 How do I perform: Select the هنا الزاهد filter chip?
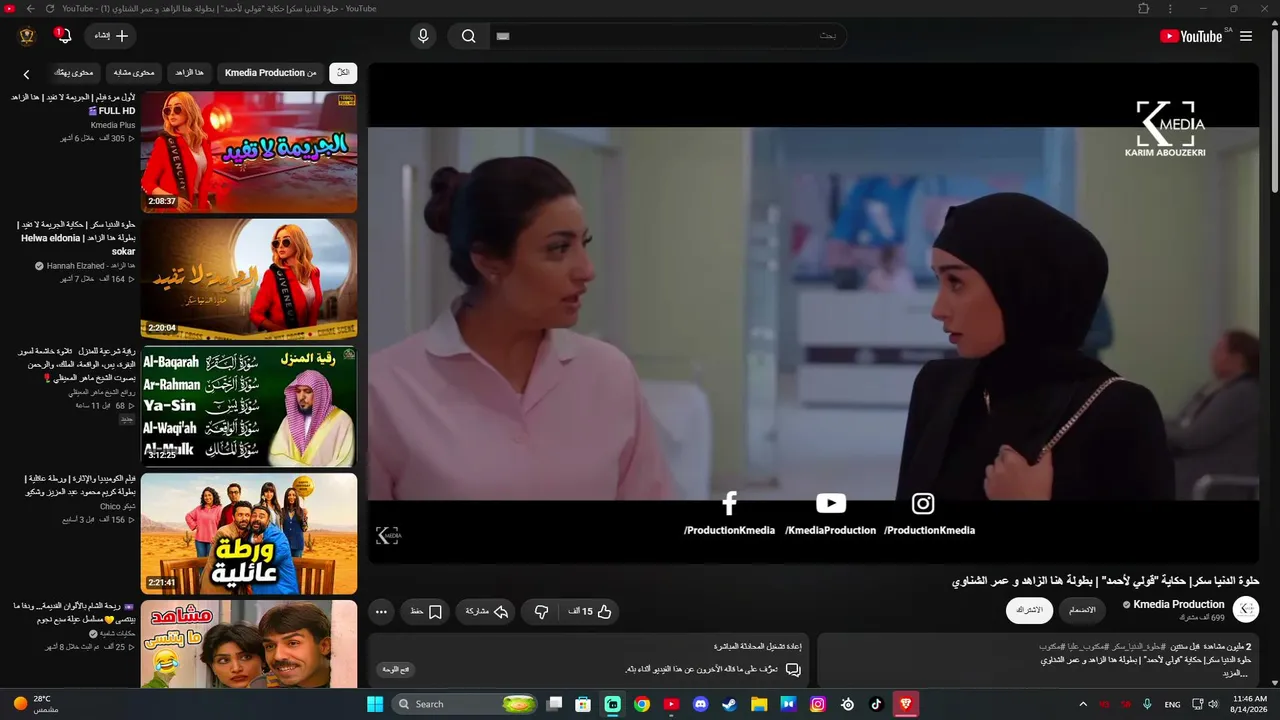(190, 73)
